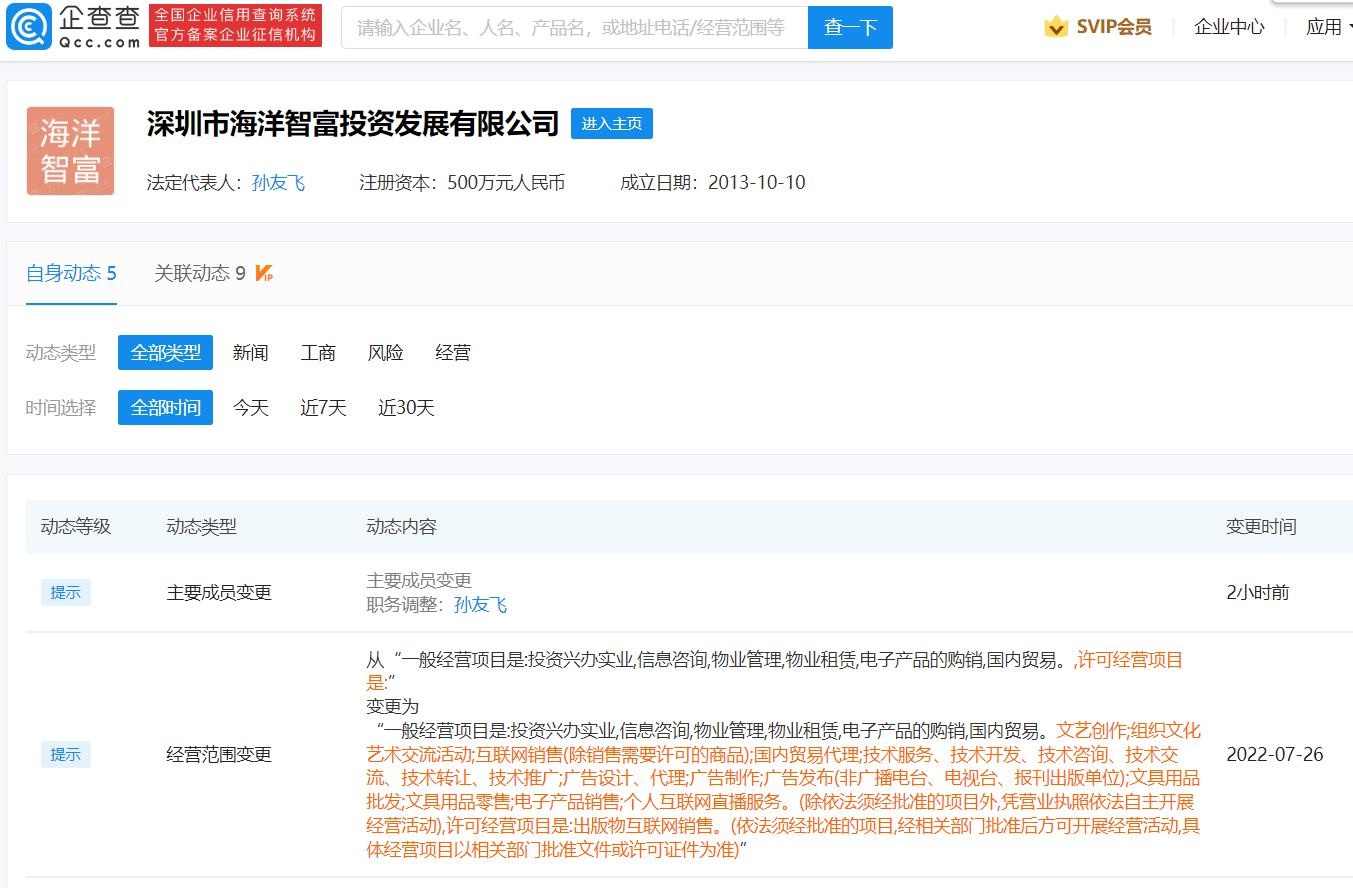Click the 提示 badge in 主要成员变更 row
This screenshot has height=888, width=1353.
pyautogui.click(x=65, y=592)
